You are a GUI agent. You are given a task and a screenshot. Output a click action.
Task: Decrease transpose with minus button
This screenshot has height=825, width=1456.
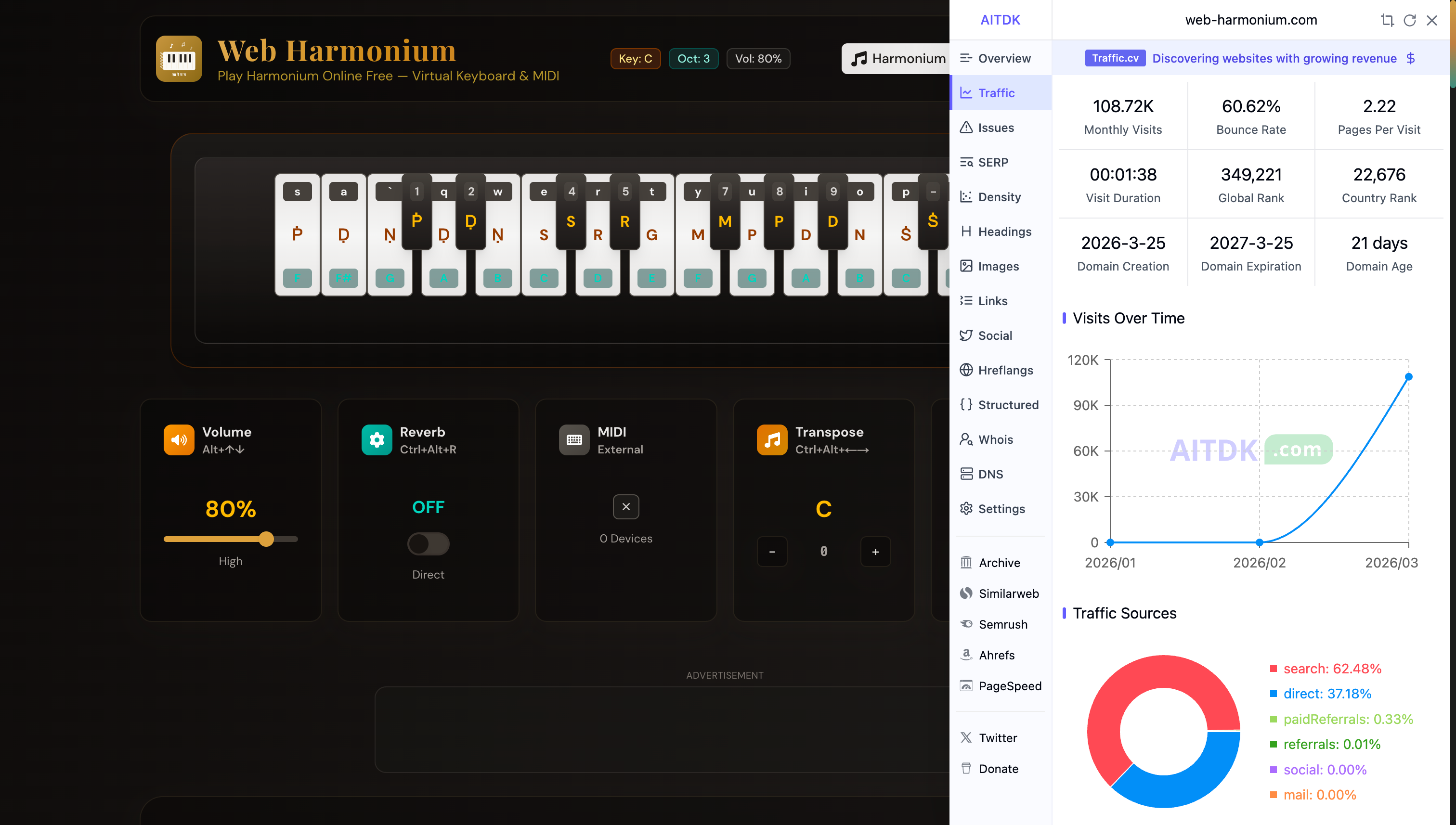click(772, 551)
